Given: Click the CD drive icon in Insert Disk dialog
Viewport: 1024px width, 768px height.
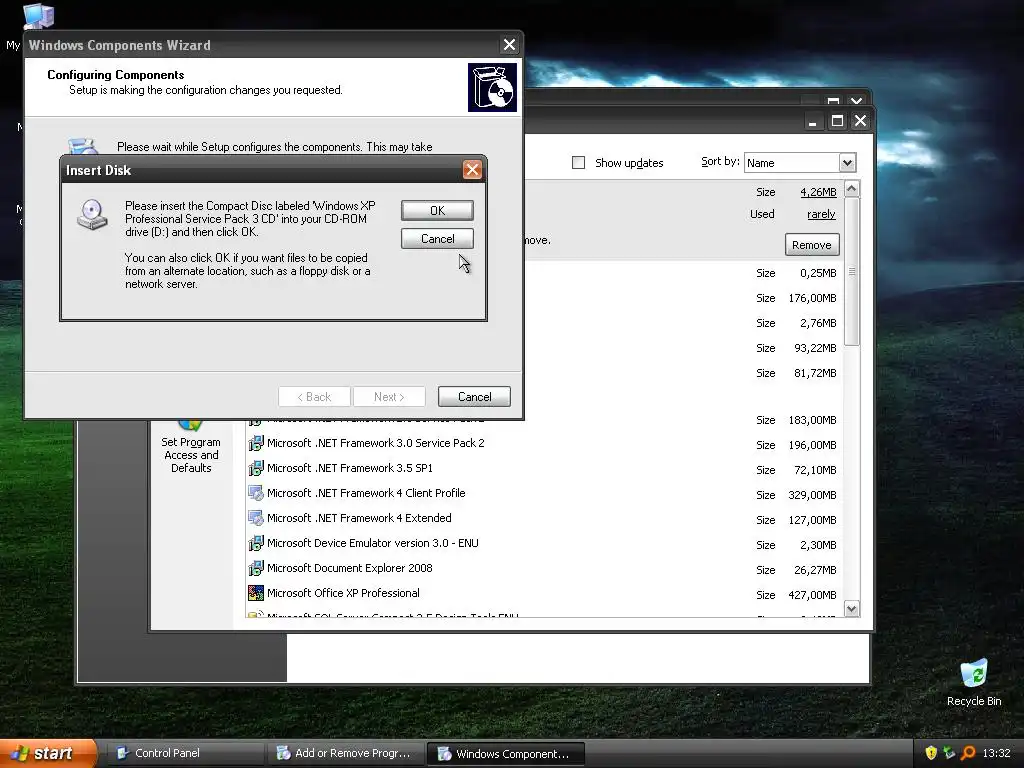Looking at the screenshot, I should coord(92,215).
